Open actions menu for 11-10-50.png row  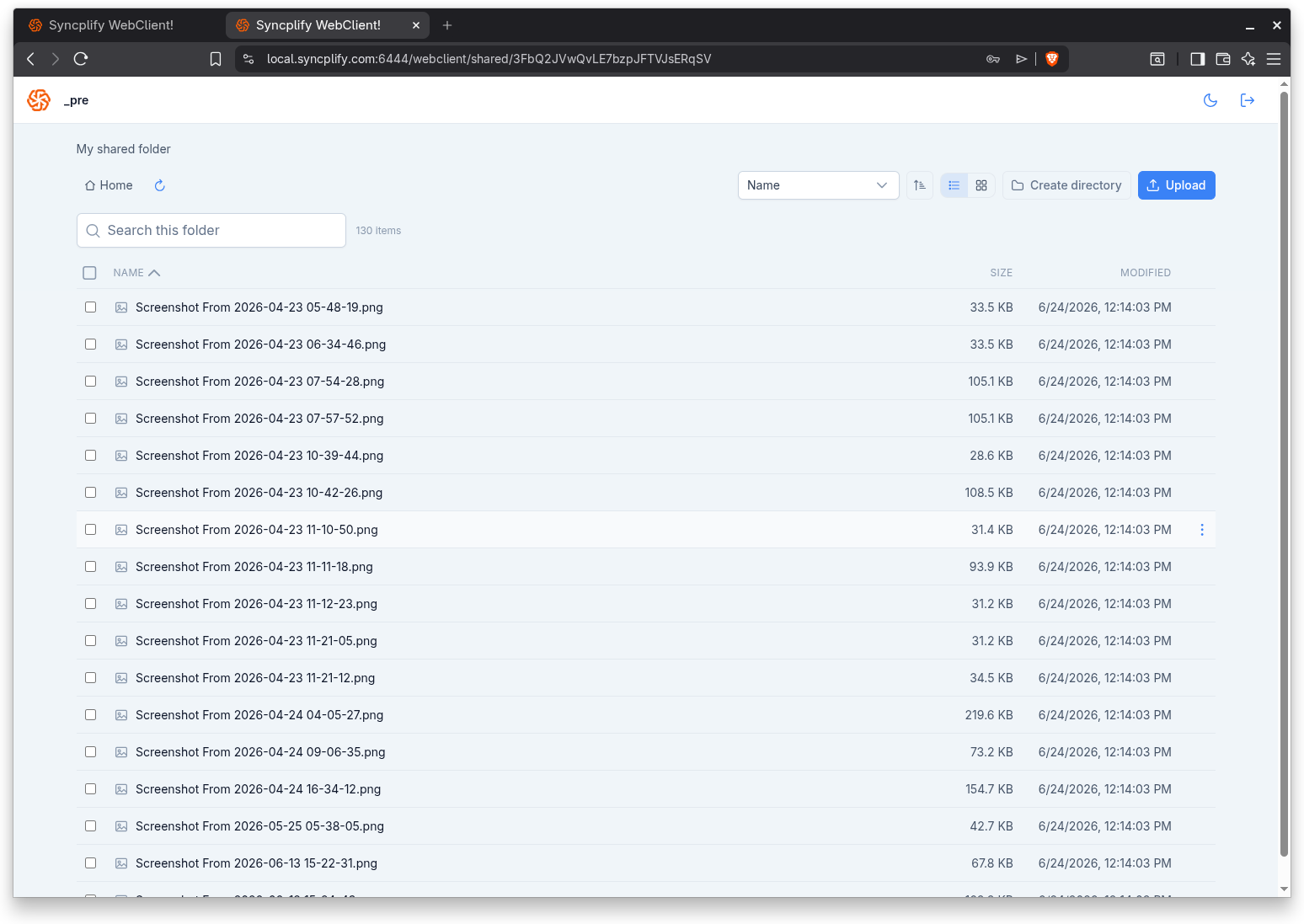point(1202,530)
